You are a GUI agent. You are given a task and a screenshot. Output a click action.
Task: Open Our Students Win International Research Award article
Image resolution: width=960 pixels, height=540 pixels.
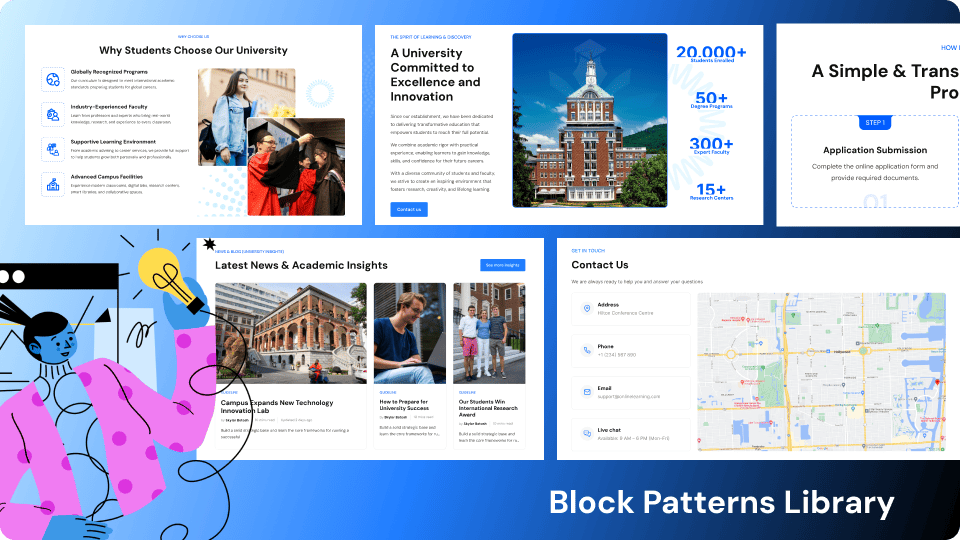click(x=488, y=406)
